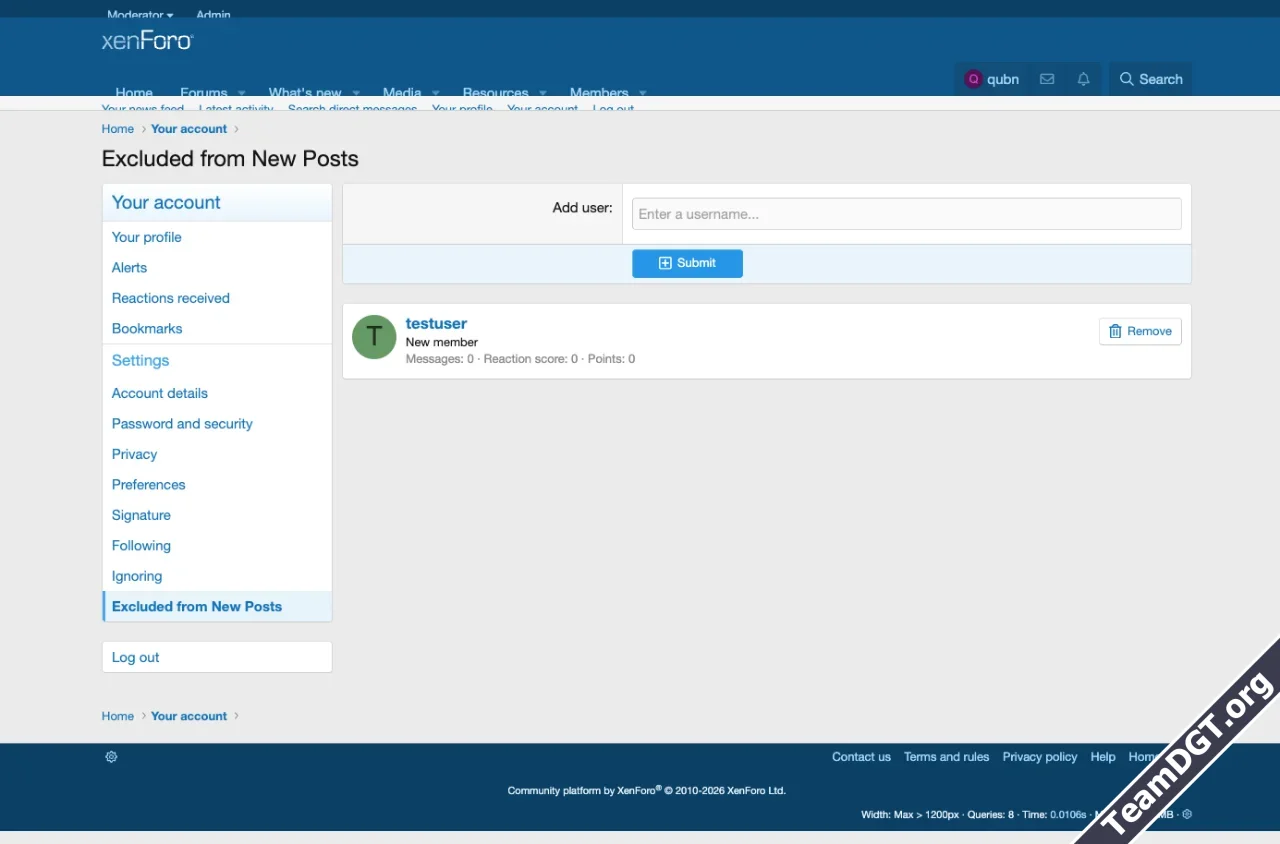The height and width of the screenshot is (844, 1280).
Task: Open Privacy settings in the sidebar
Action: (135, 454)
